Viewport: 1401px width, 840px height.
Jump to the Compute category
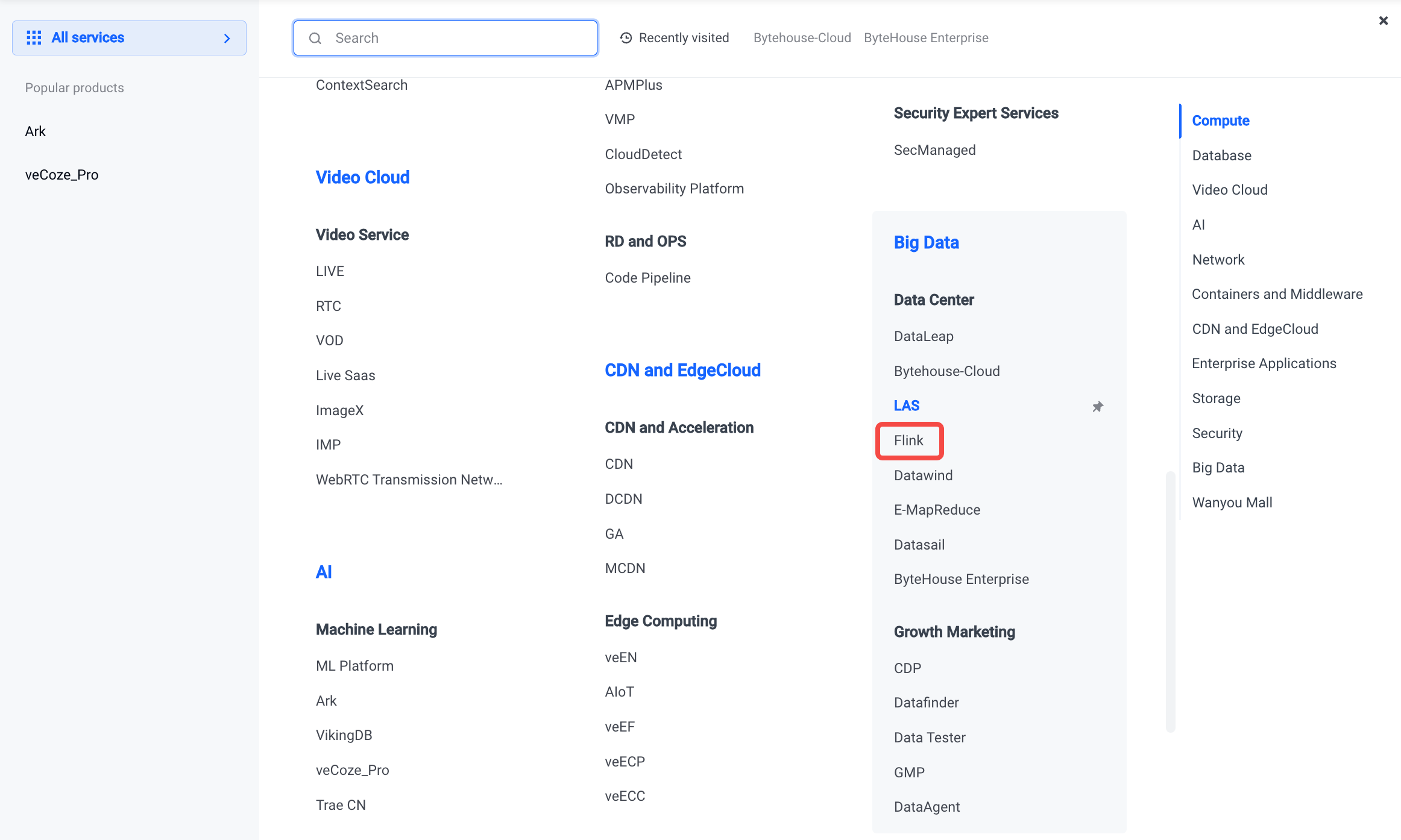1221,121
